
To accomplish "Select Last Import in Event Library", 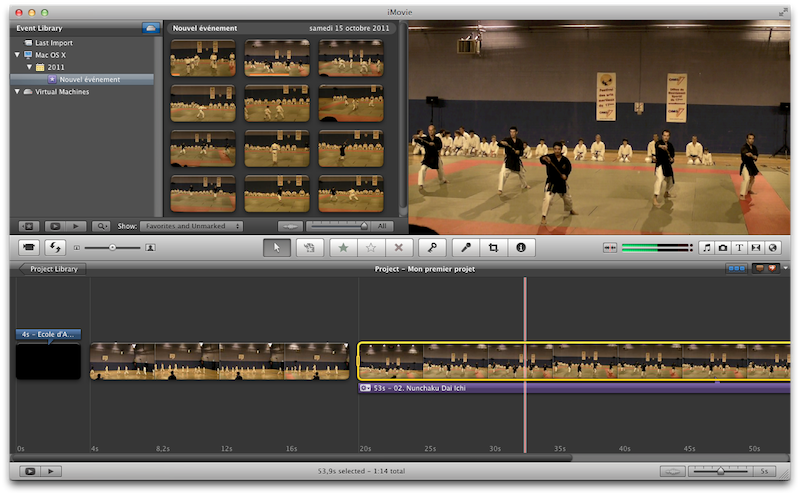I will click(54, 43).
